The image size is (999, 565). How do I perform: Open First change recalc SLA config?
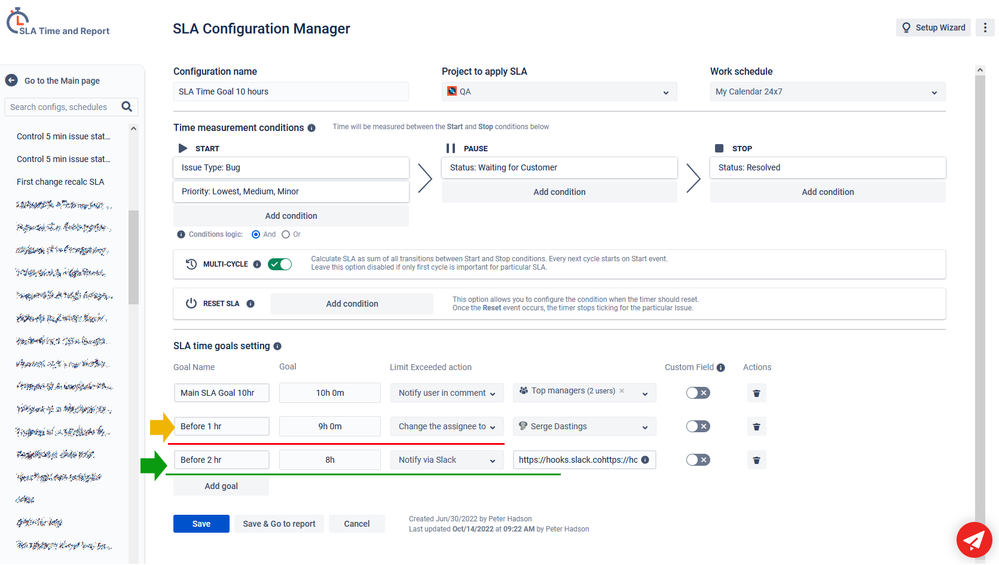61,182
